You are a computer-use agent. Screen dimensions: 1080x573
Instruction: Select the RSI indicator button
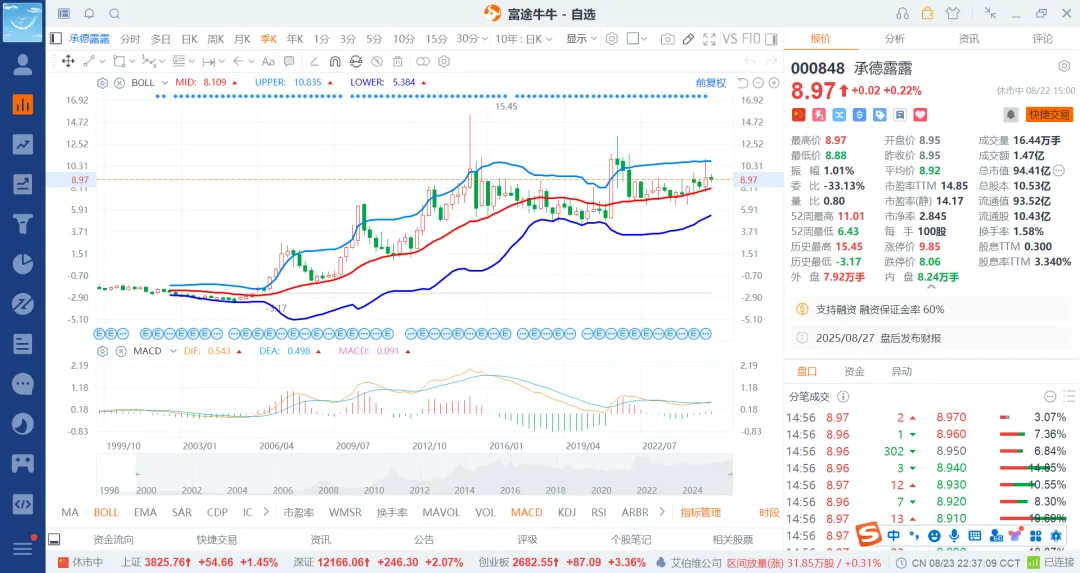tap(599, 512)
